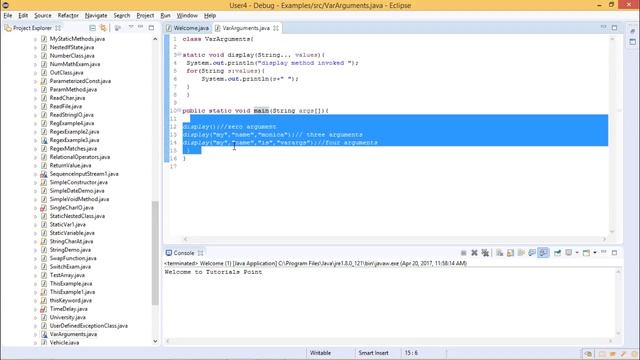Open the Source menu
The image size is (640, 360).
coord(43,16)
